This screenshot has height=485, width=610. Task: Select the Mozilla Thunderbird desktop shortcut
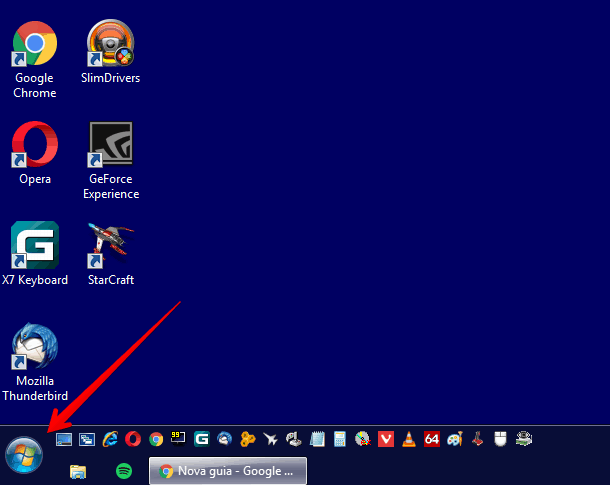(x=35, y=362)
